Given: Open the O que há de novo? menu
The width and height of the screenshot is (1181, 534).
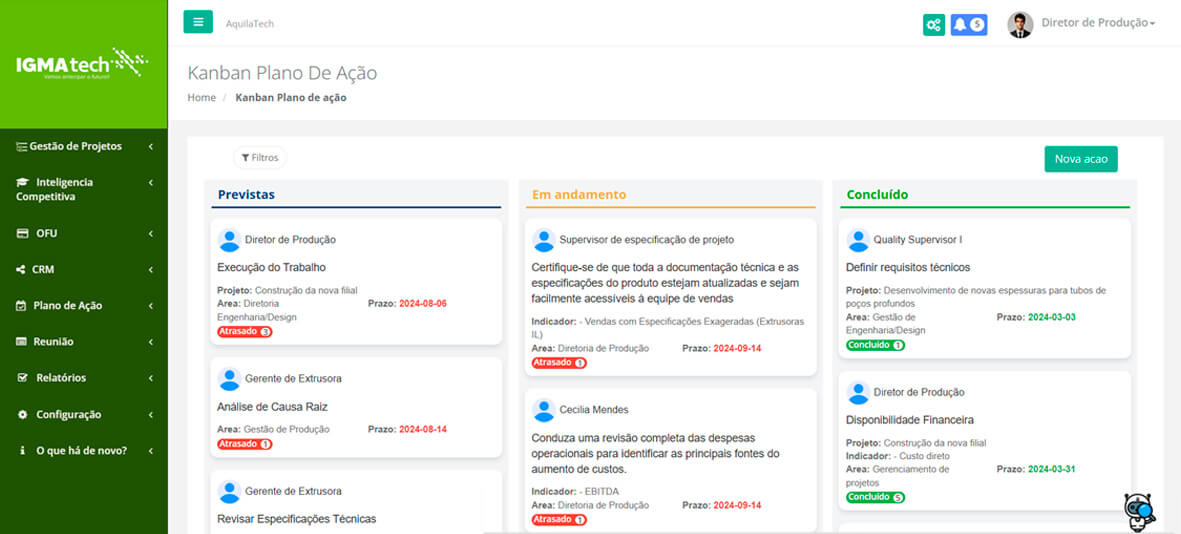Looking at the screenshot, I should tap(84, 450).
